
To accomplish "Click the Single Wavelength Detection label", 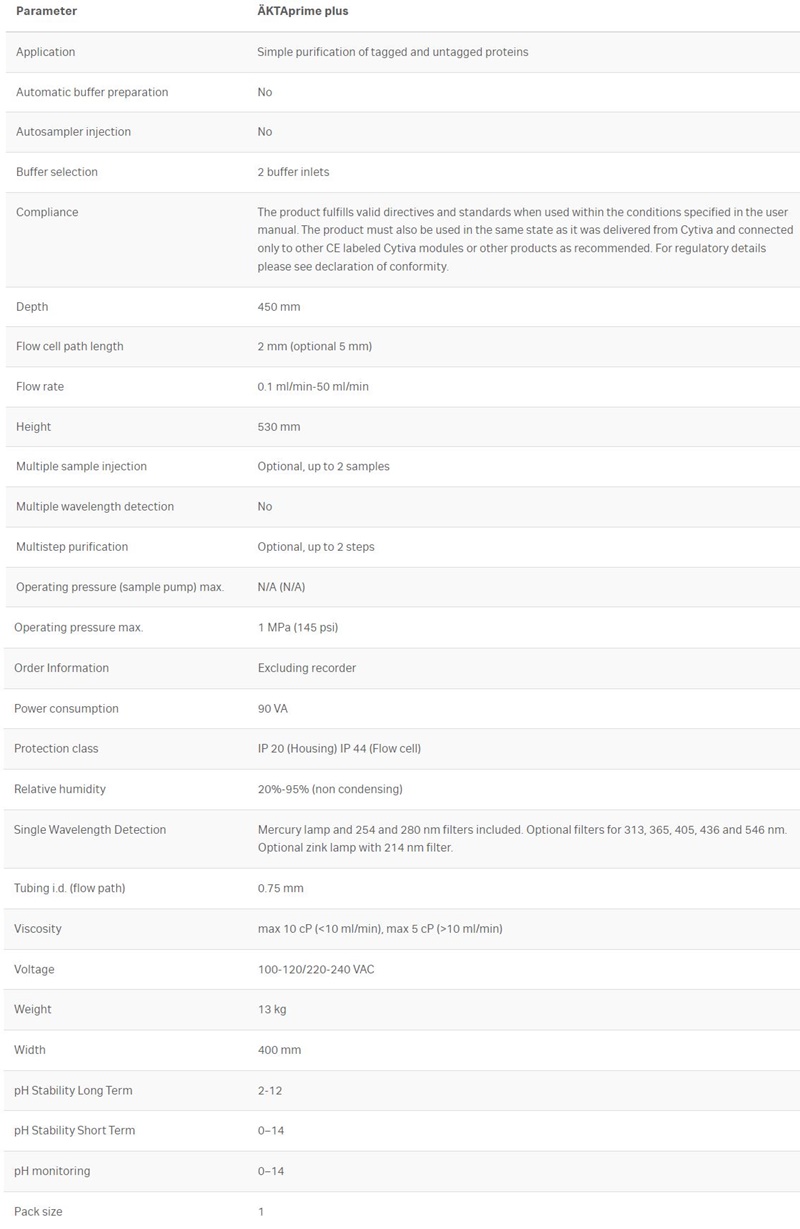I will (90, 830).
